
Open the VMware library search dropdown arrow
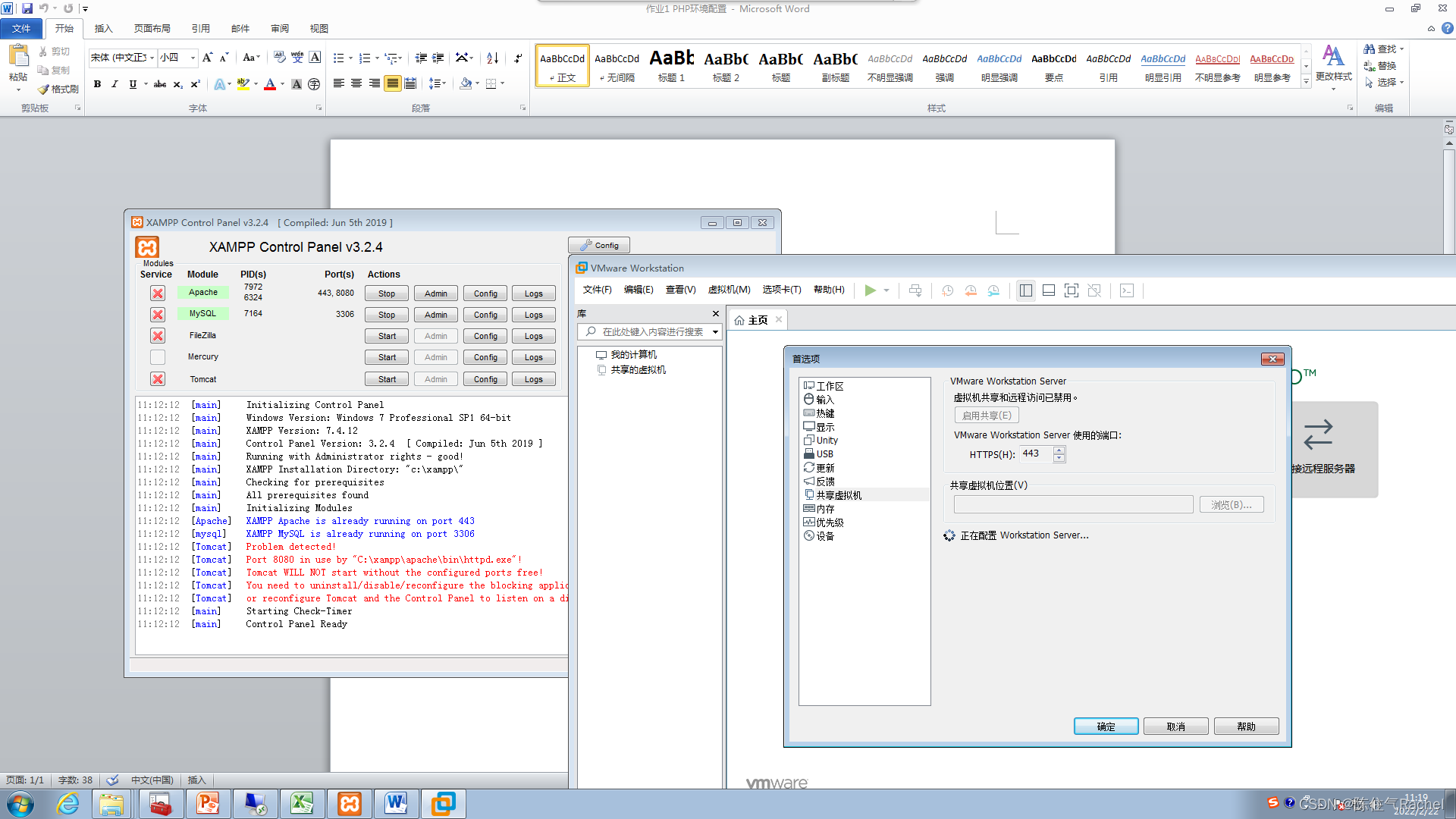[715, 331]
